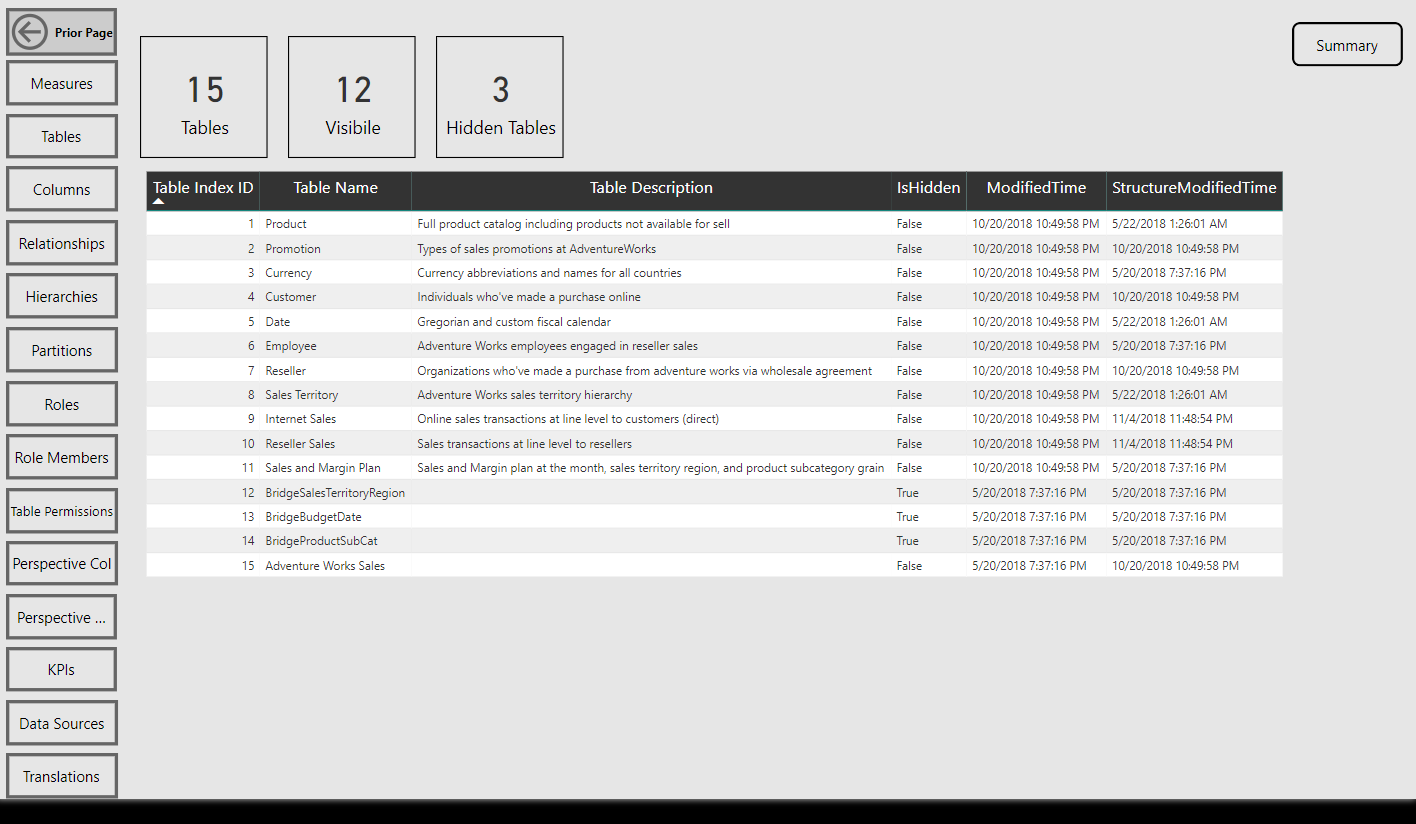Click the 12 Visibile card

point(351,96)
